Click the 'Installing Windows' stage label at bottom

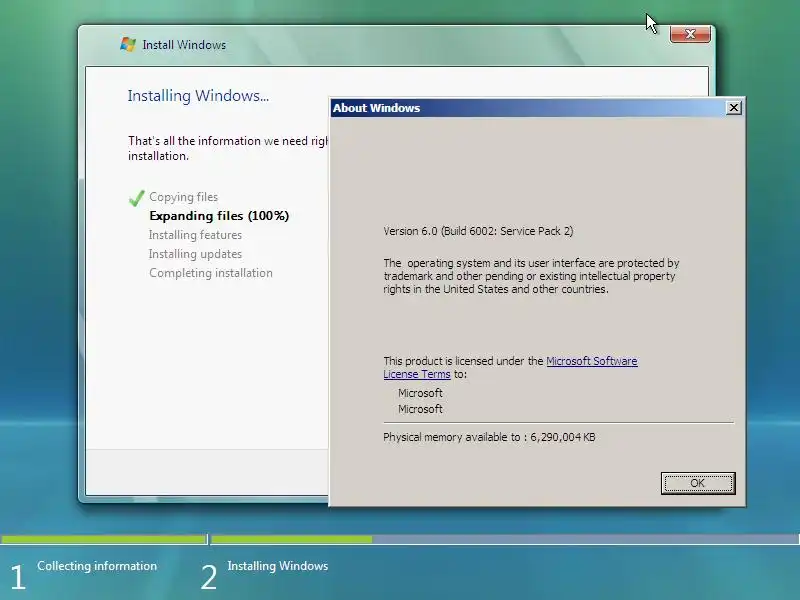278,566
